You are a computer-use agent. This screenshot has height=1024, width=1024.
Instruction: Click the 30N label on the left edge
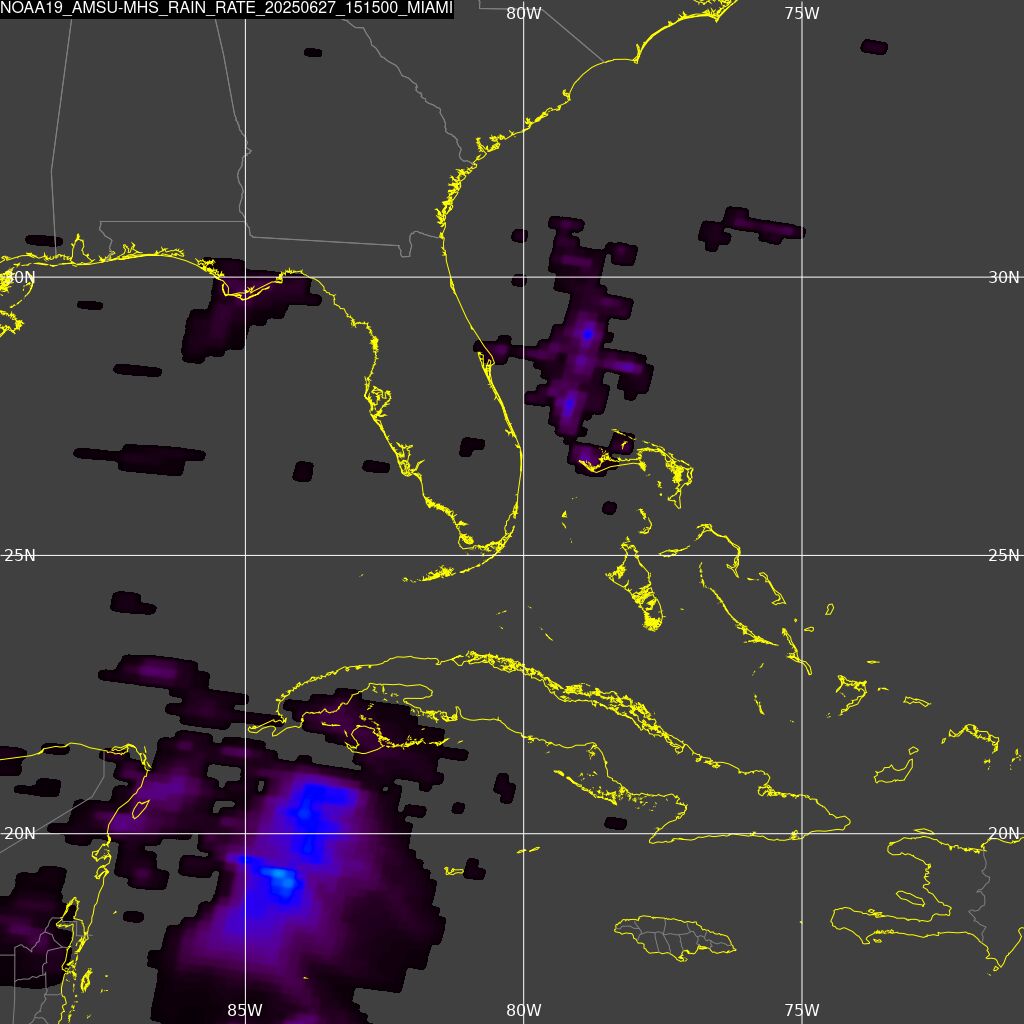coord(19,277)
